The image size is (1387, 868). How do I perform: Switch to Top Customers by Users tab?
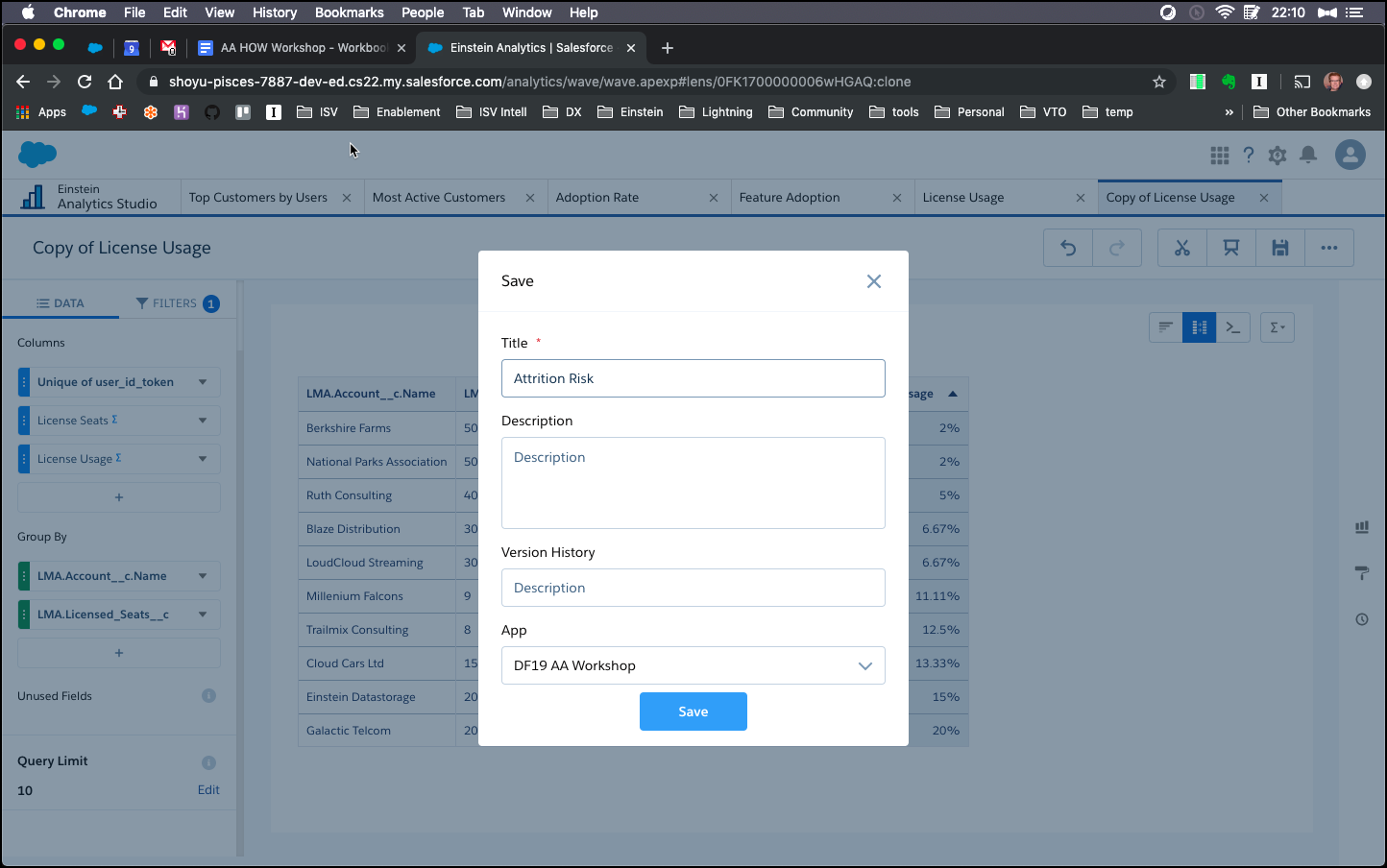point(258,198)
